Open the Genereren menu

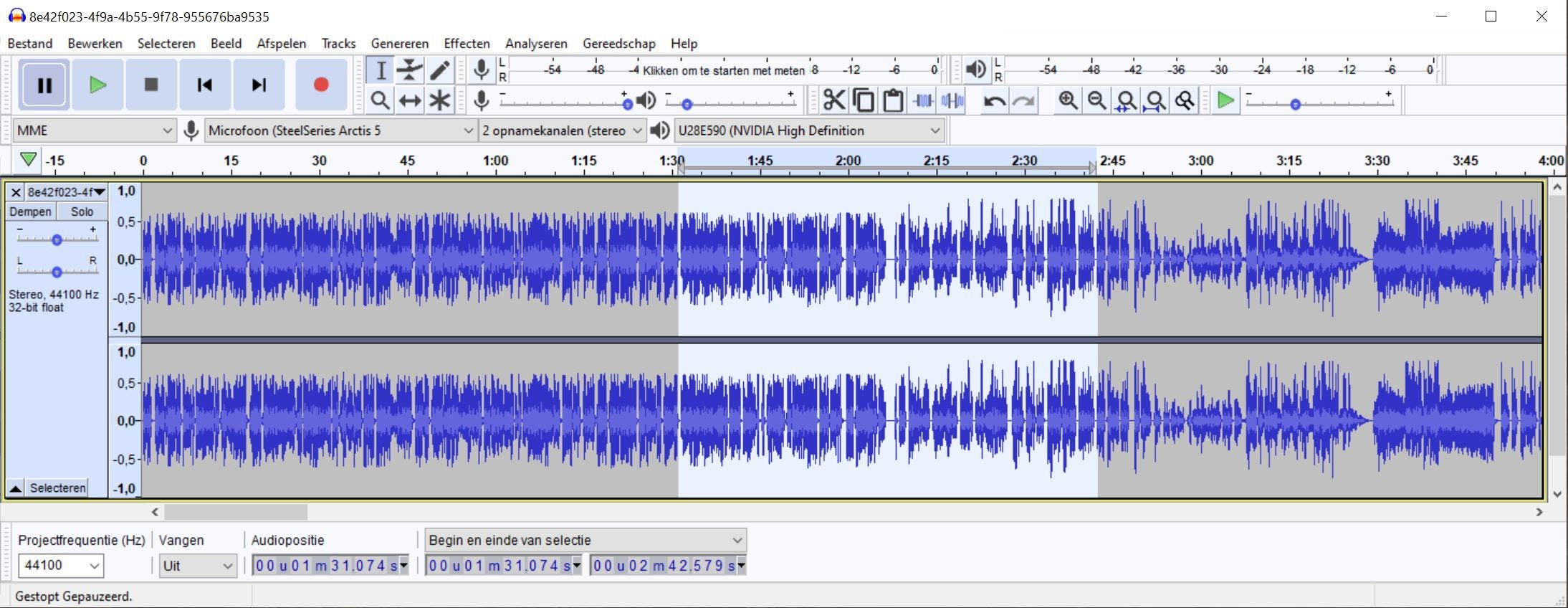click(399, 43)
